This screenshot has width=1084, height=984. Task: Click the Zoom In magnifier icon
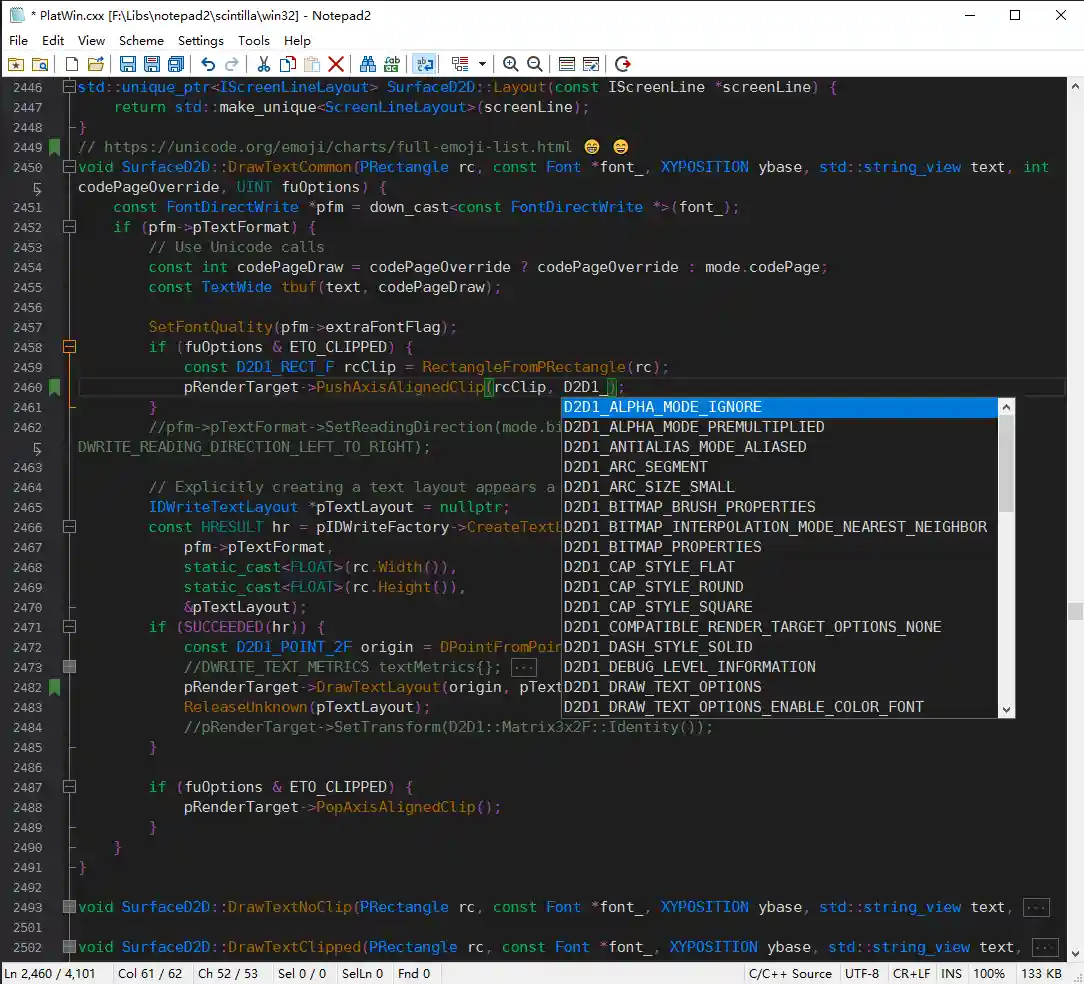[x=511, y=64]
